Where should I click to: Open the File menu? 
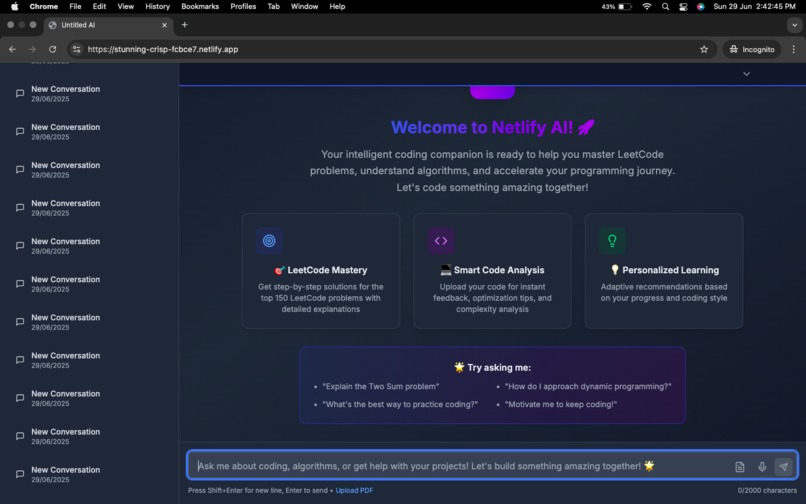tap(75, 6)
